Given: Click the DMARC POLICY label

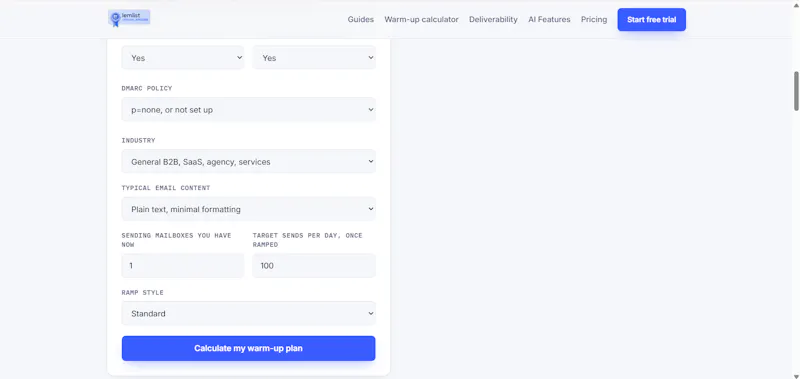Looking at the screenshot, I should coord(147,88).
